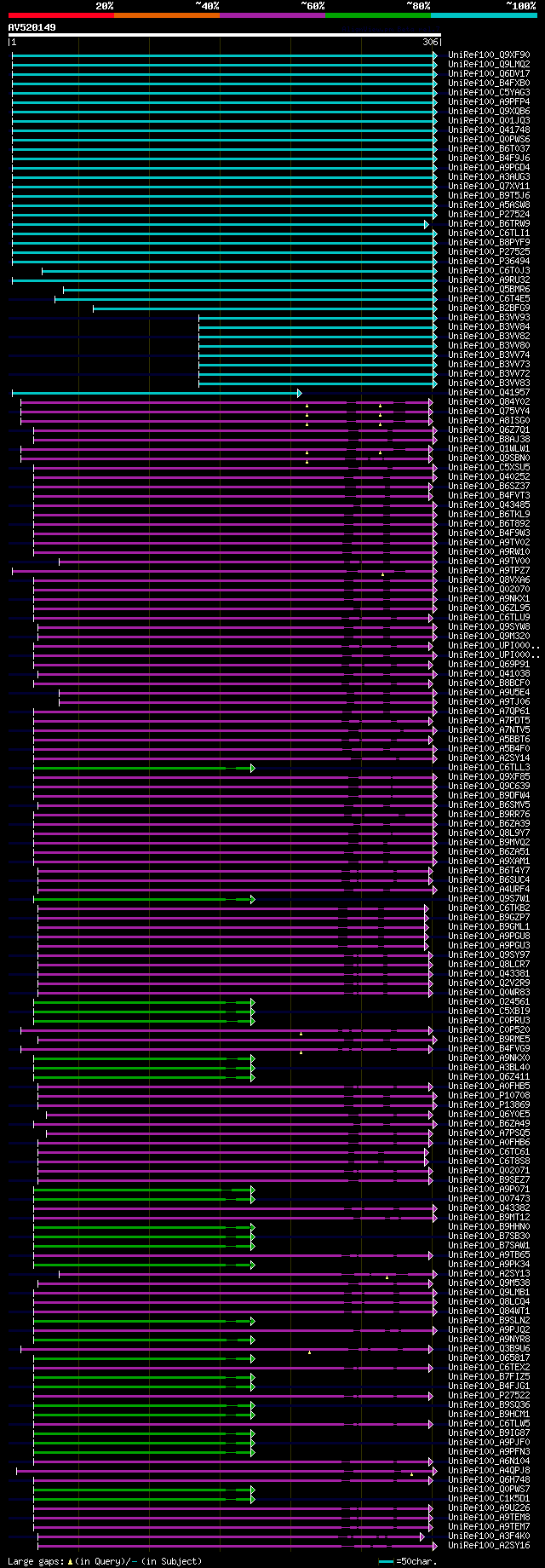
Task: Select the UniRef100_A7QP61 label
Action: [489, 711]
